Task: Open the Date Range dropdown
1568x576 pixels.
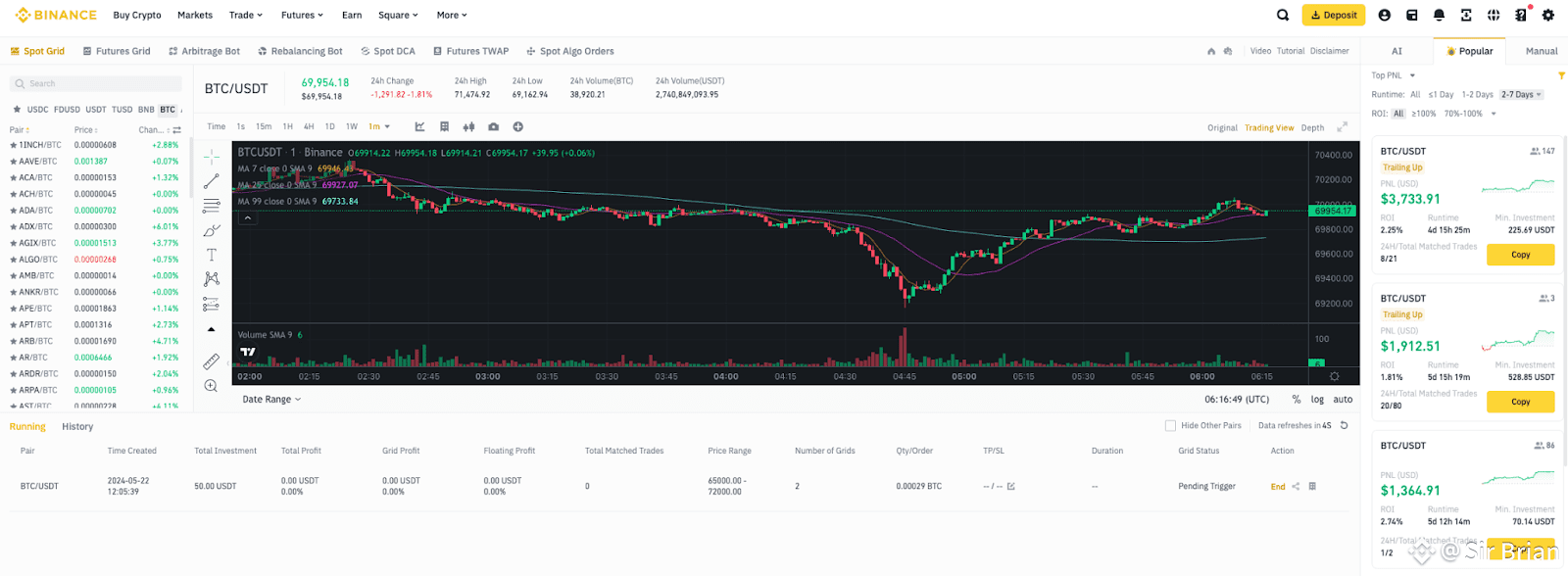Action: tap(271, 400)
